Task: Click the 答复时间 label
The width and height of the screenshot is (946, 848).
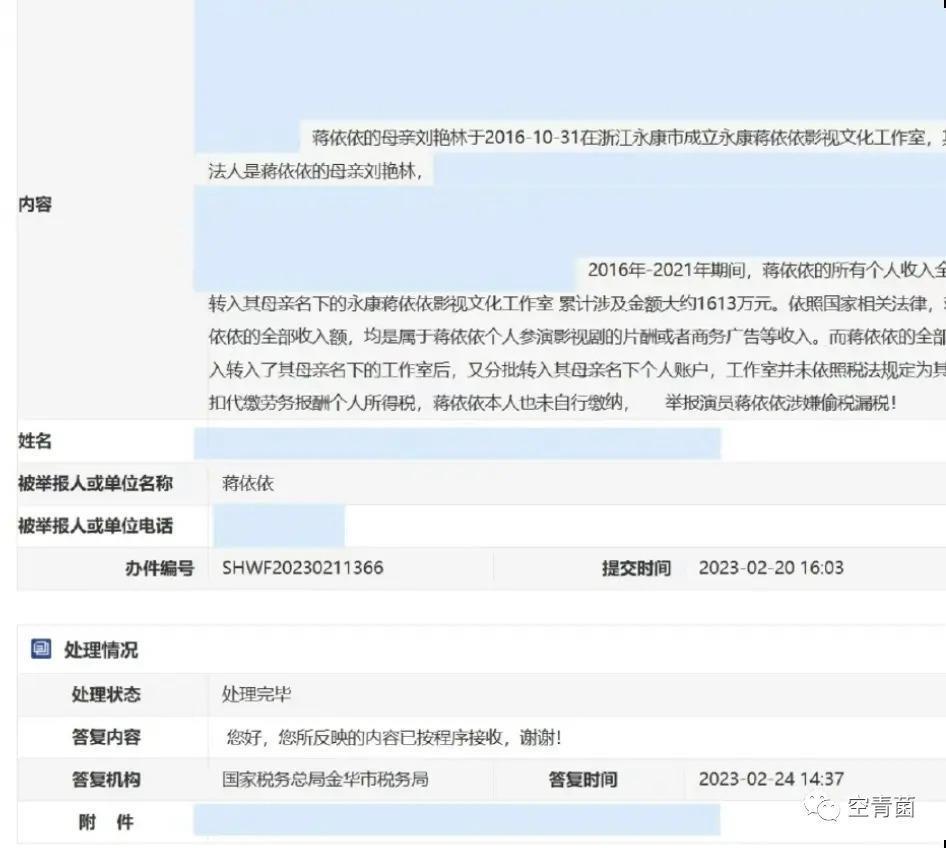Action: tap(582, 779)
